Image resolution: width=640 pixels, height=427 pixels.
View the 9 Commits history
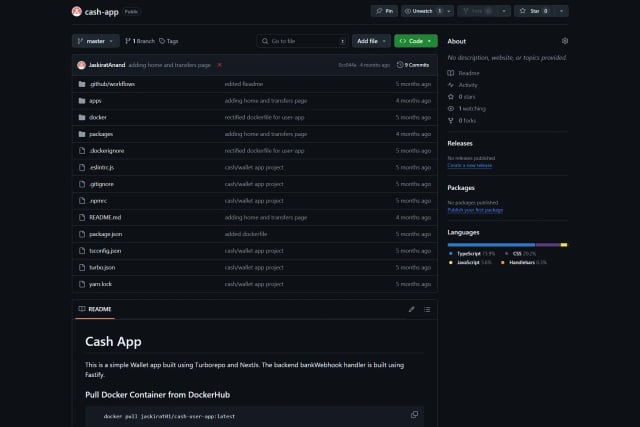(414, 64)
